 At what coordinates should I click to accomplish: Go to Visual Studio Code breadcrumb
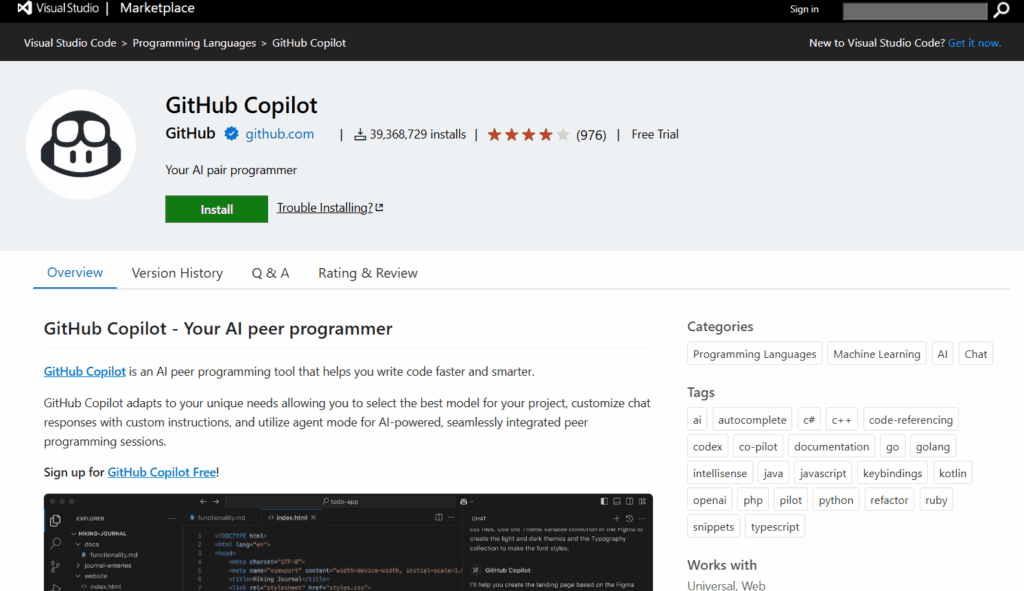70,43
